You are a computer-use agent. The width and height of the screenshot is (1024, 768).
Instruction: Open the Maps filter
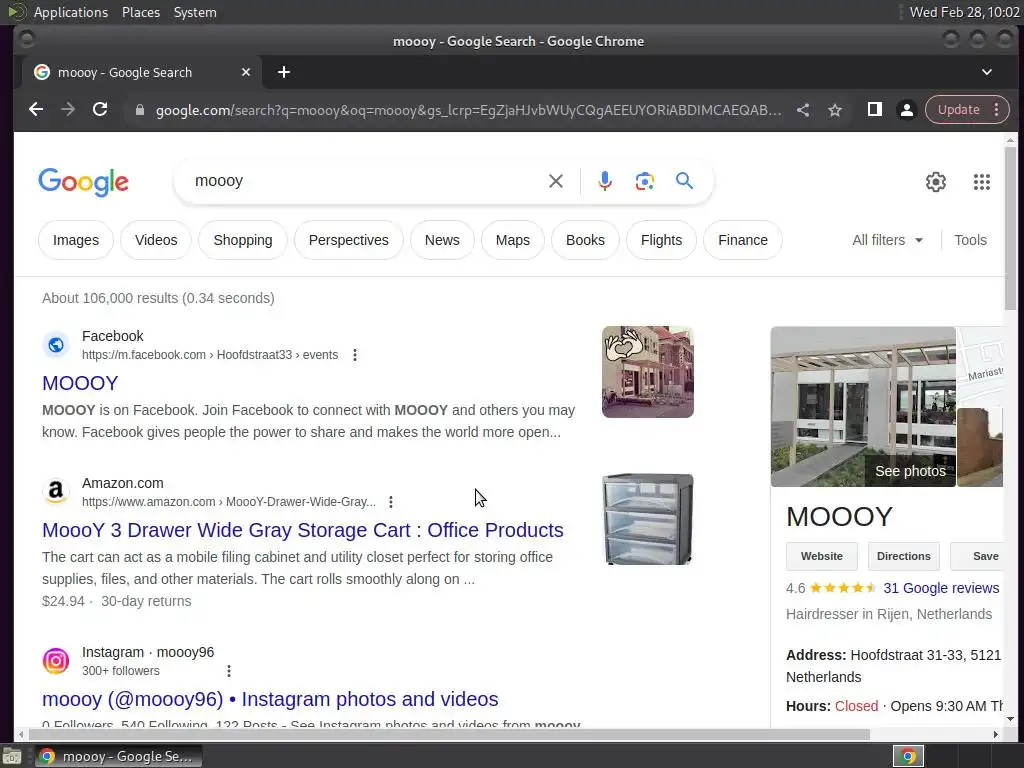[x=513, y=240]
